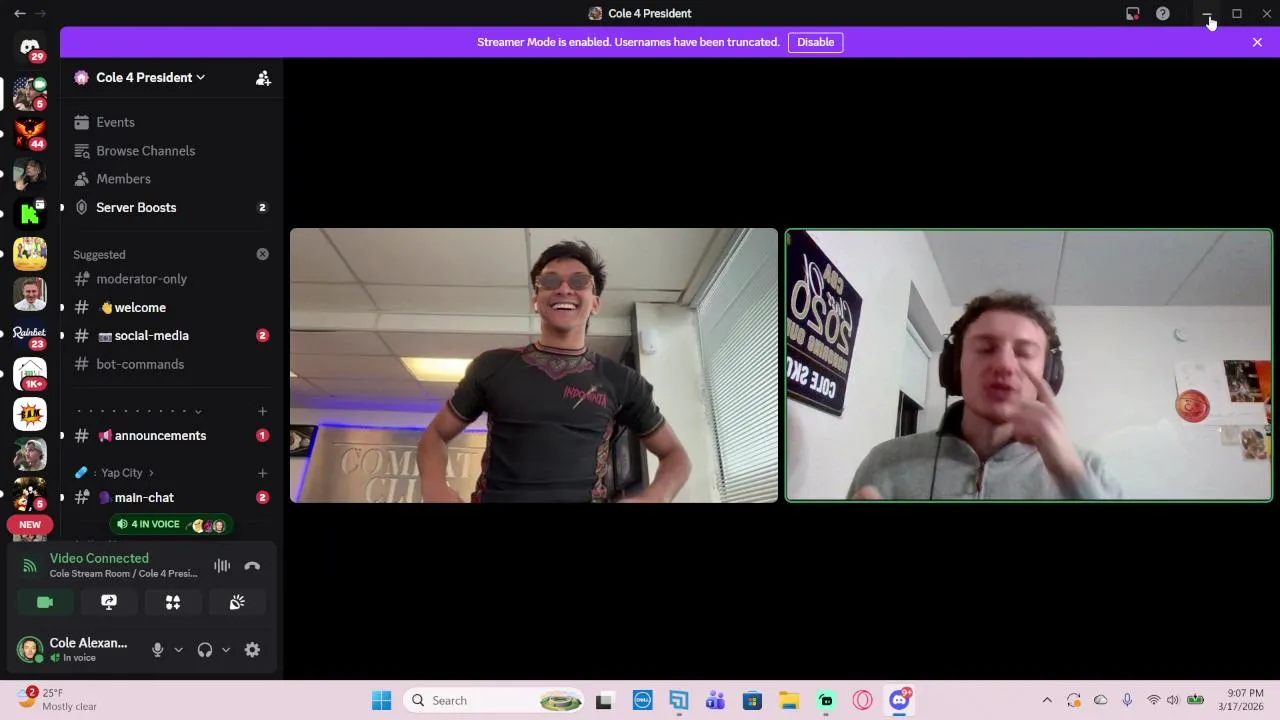Open volume control in system tray
This screenshot has width=1280, height=720.
[x=1173, y=701]
